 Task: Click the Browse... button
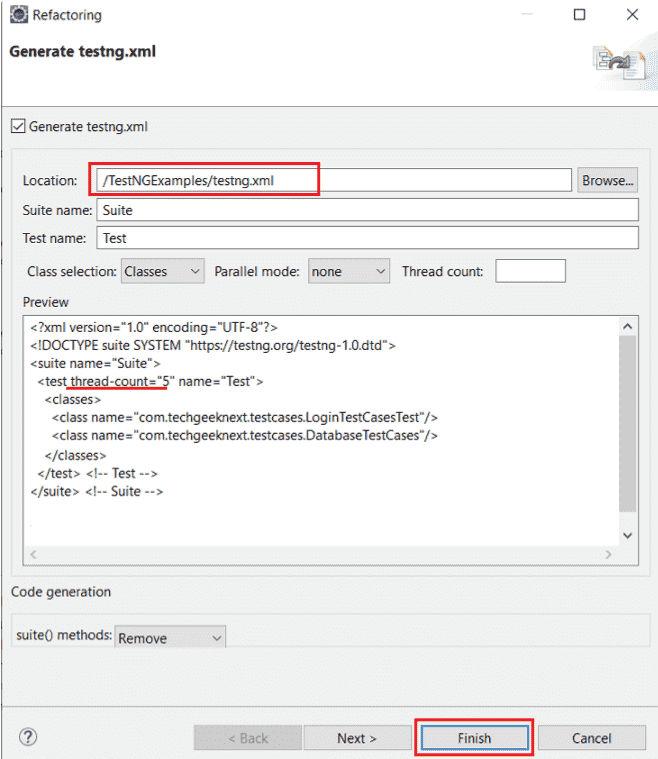pos(607,180)
